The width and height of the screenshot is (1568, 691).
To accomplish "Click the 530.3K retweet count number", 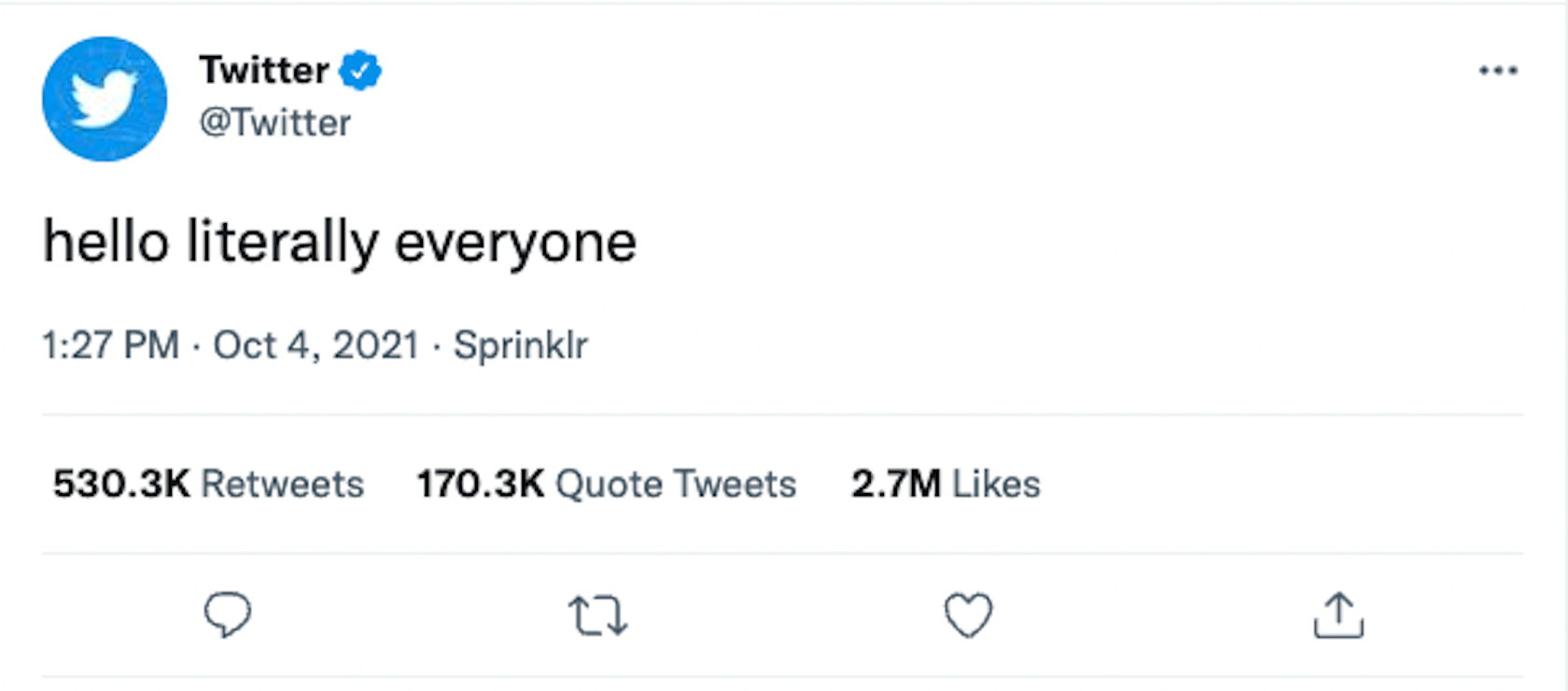I will 121,484.
